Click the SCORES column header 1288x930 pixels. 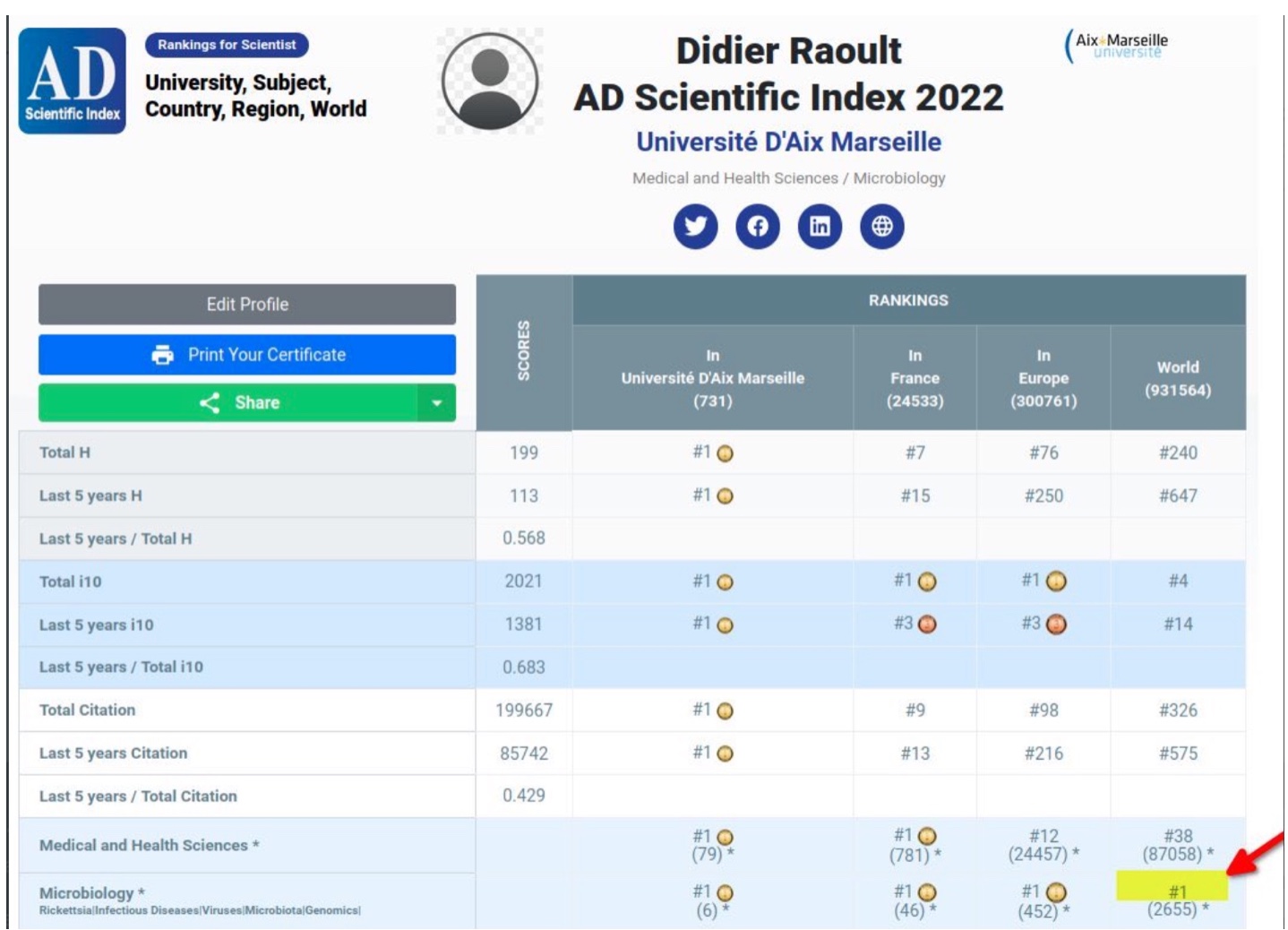tap(524, 352)
